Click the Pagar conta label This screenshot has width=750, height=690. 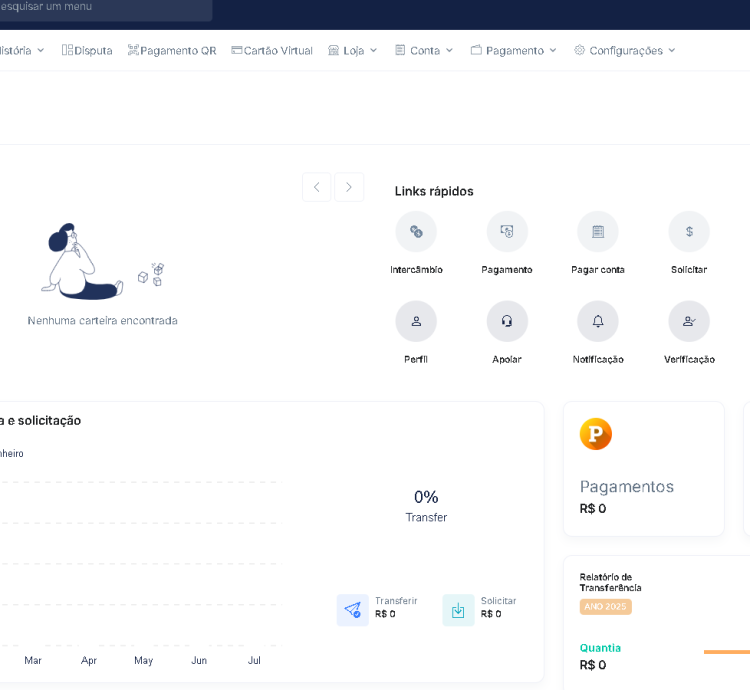[x=598, y=270]
